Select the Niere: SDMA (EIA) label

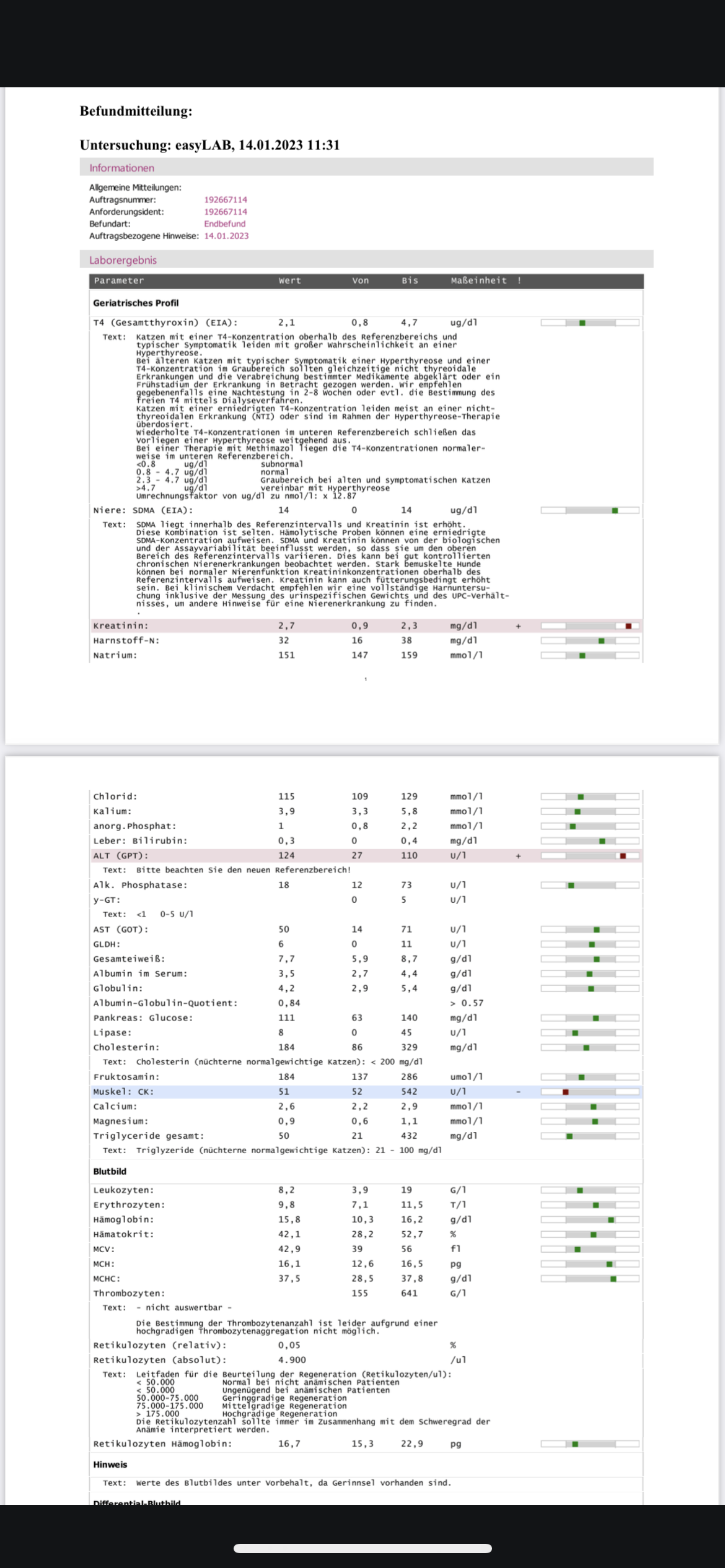(x=143, y=510)
